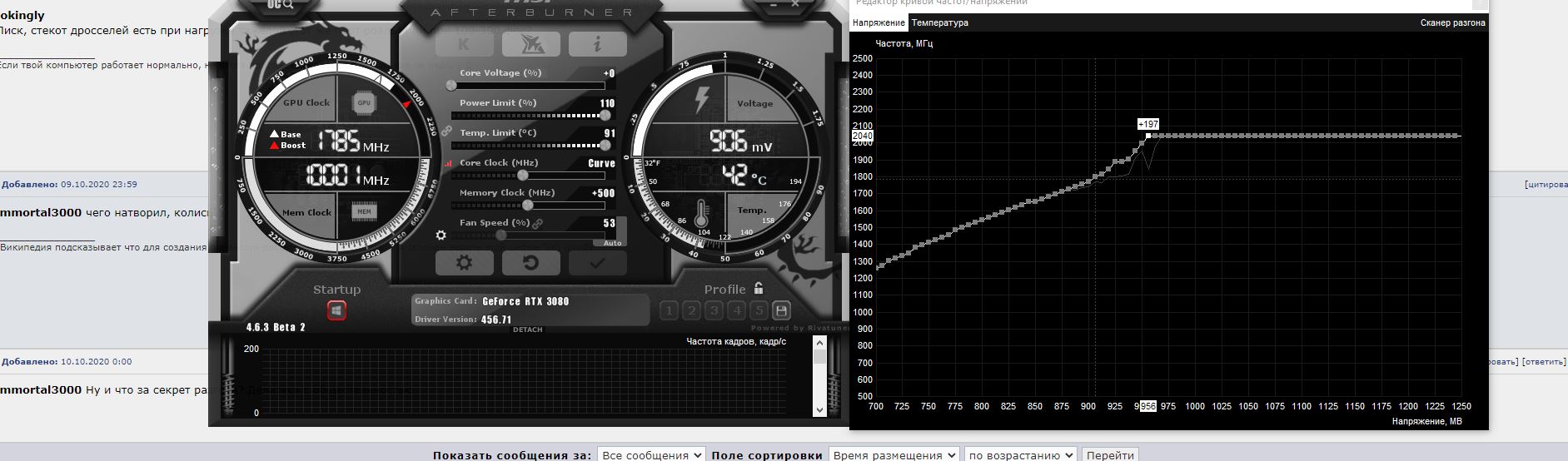Viewport: 1568px width, 461px height.
Task: Open the 'по возрастанию' dropdown
Action: tap(1021, 455)
